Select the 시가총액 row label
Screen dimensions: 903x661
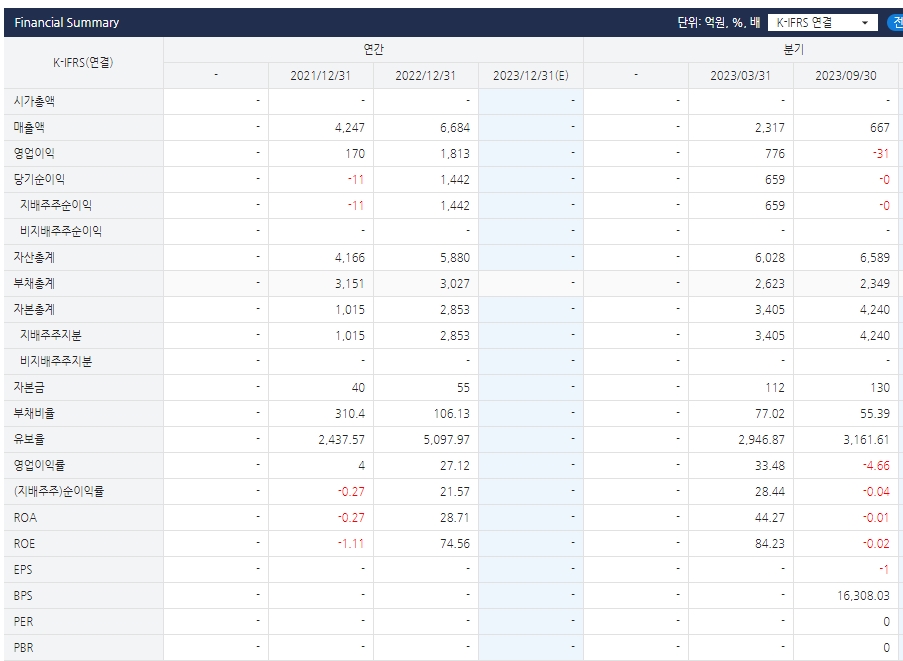(34, 101)
